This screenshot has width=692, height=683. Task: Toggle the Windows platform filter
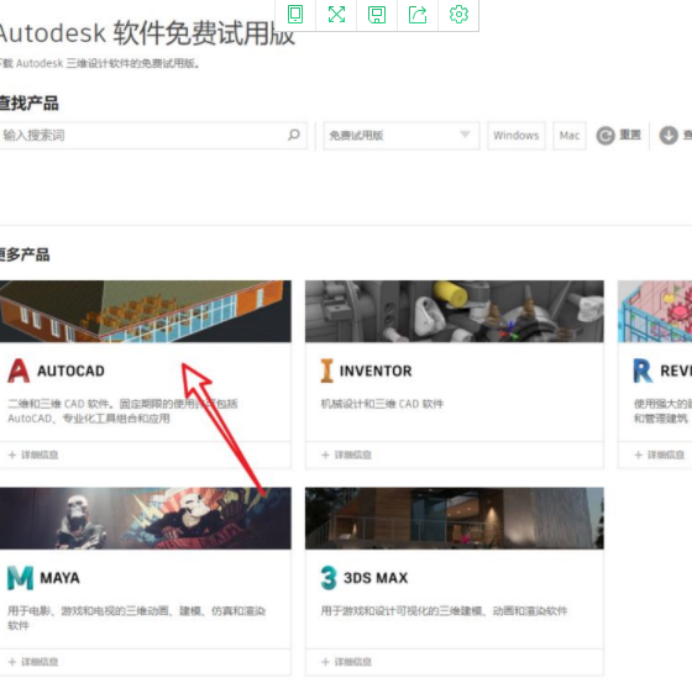[x=516, y=135]
